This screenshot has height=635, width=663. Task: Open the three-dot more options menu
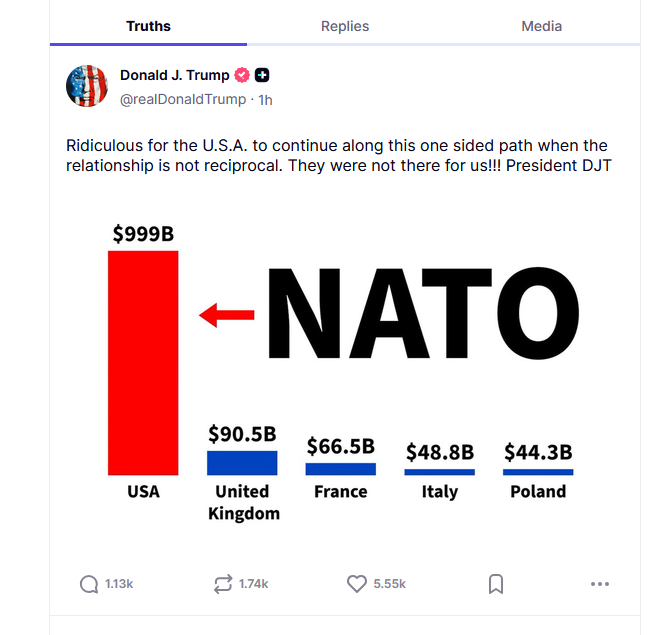(600, 584)
